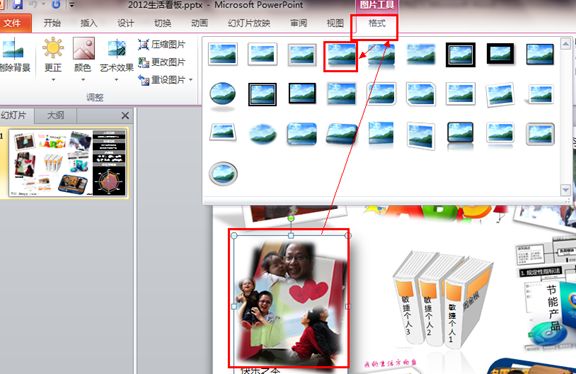This screenshot has width=576, height=374.
Task: Open the 幻灯片放映 ribbon tab
Action: pos(249,23)
